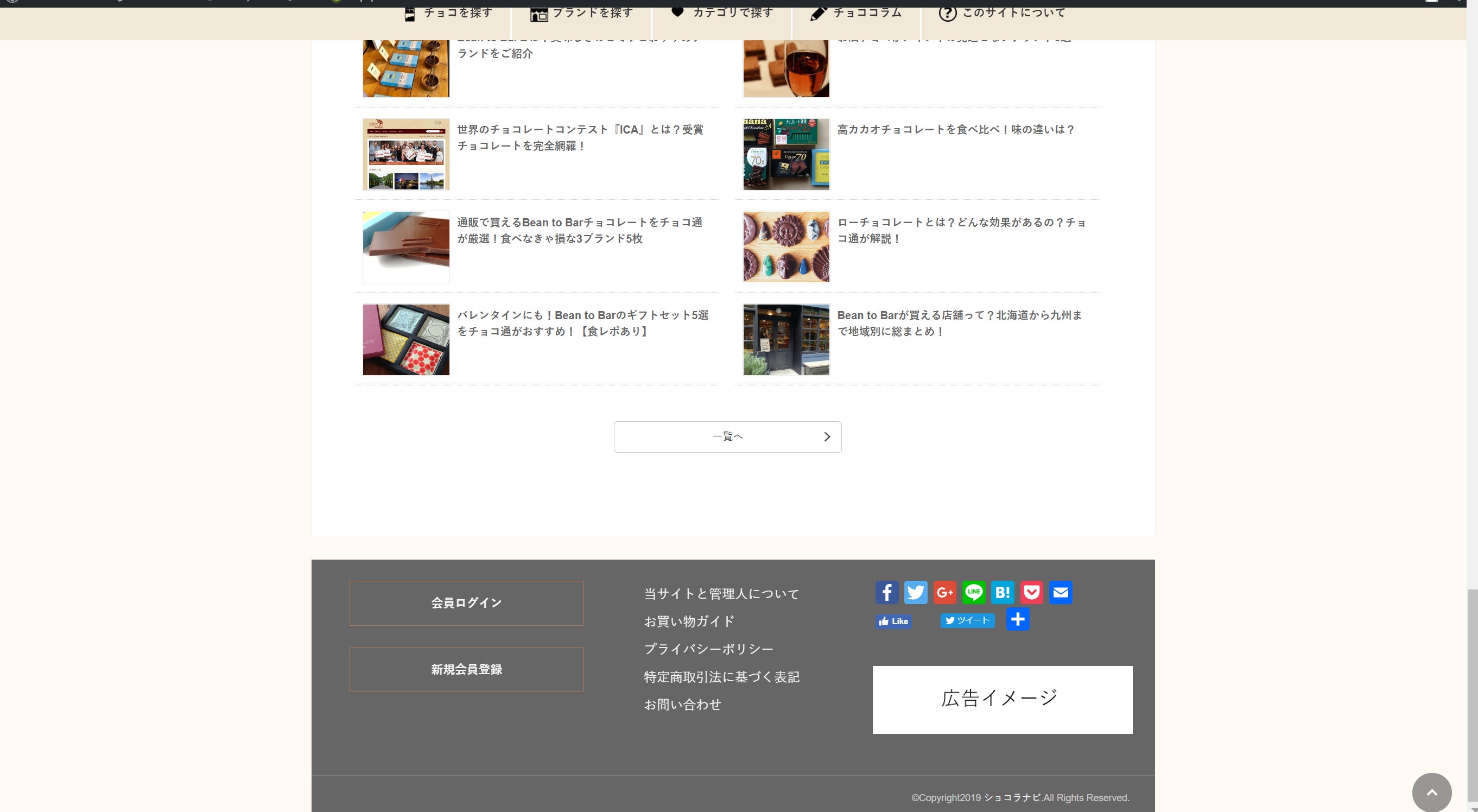Image resolution: width=1478 pixels, height=812 pixels.
Task: Click the 新規会員登録 button
Action: pyautogui.click(x=466, y=669)
